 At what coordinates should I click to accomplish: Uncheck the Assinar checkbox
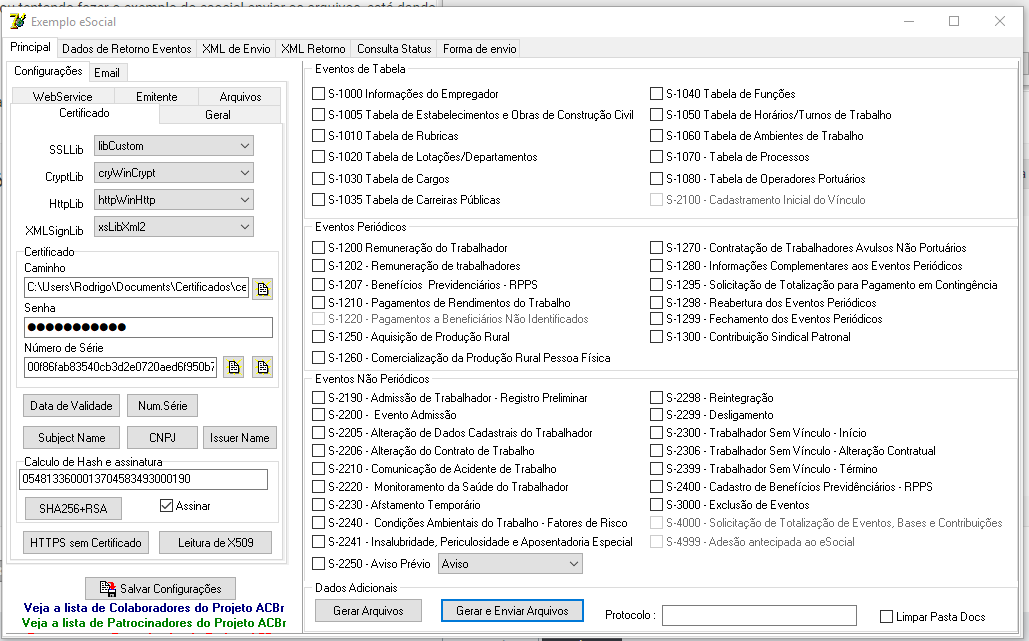coord(166,506)
